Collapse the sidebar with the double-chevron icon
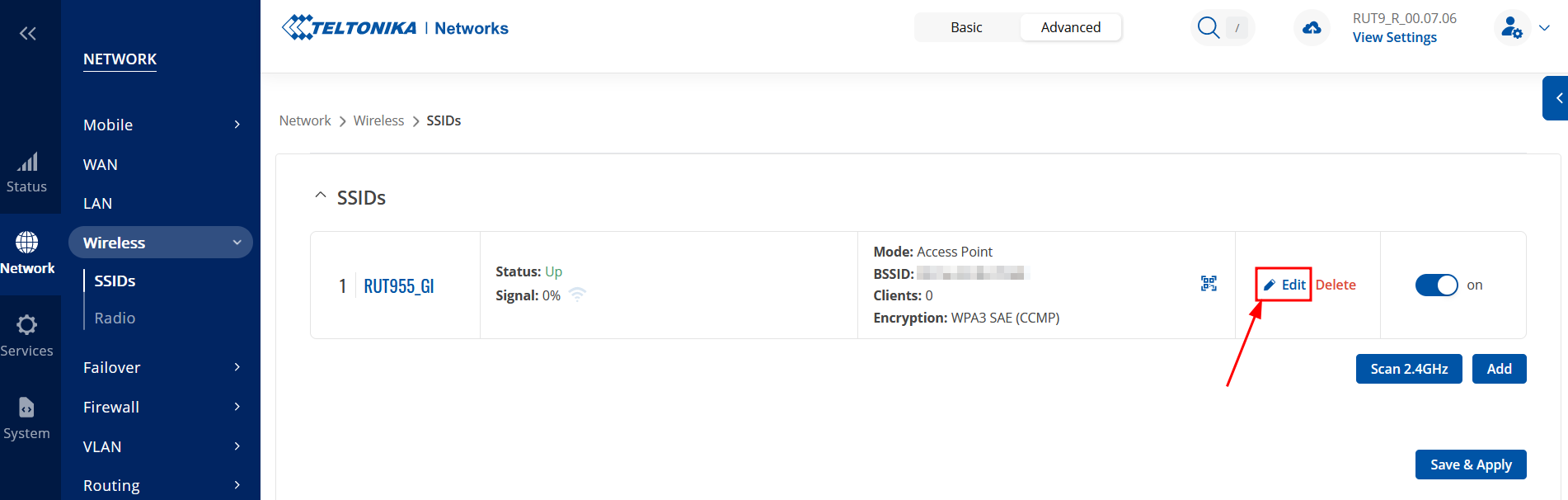1568x500 pixels. [x=28, y=33]
